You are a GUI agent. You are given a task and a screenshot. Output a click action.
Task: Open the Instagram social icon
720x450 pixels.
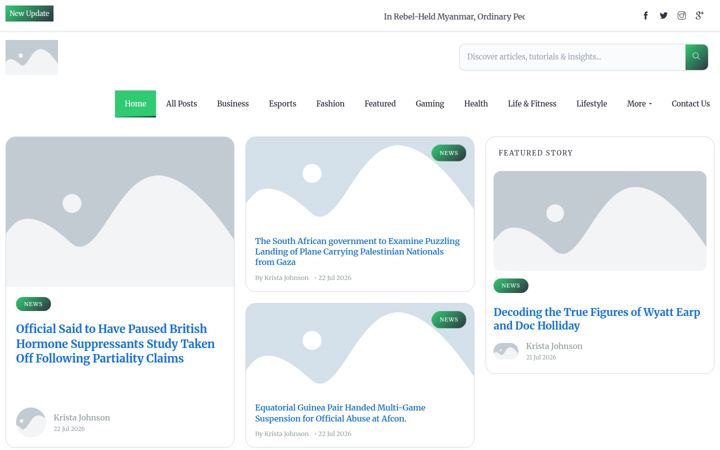(x=681, y=16)
